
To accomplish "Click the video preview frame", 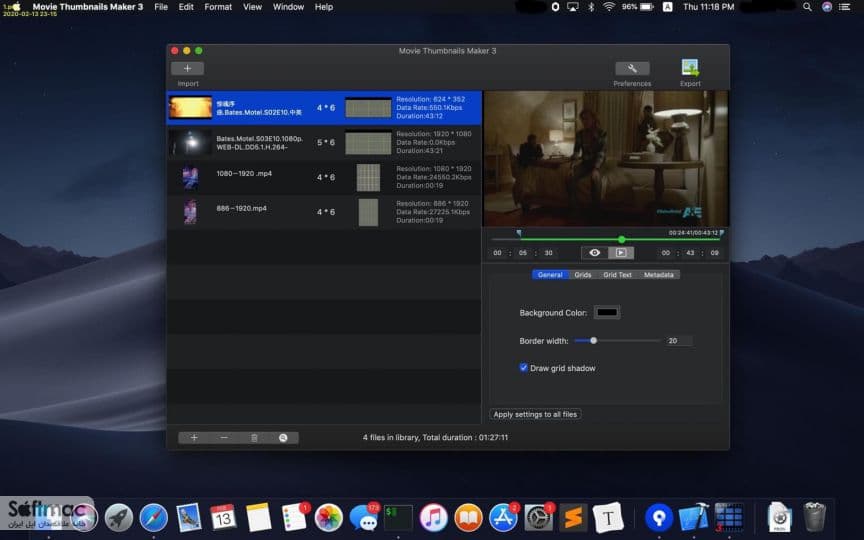I will click(x=606, y=159).
